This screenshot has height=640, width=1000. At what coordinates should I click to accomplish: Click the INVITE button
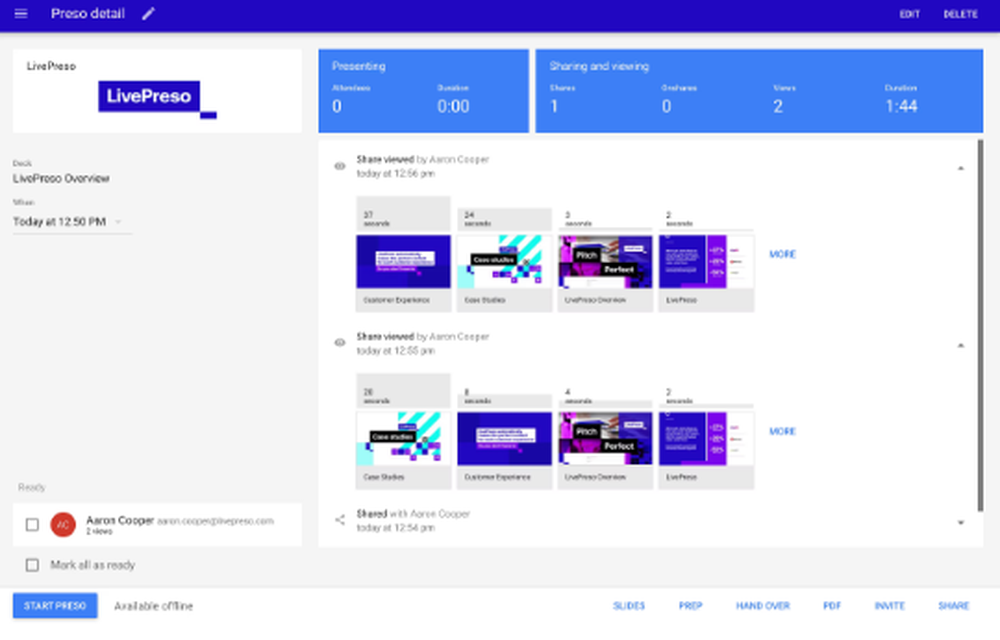[890, 606]
